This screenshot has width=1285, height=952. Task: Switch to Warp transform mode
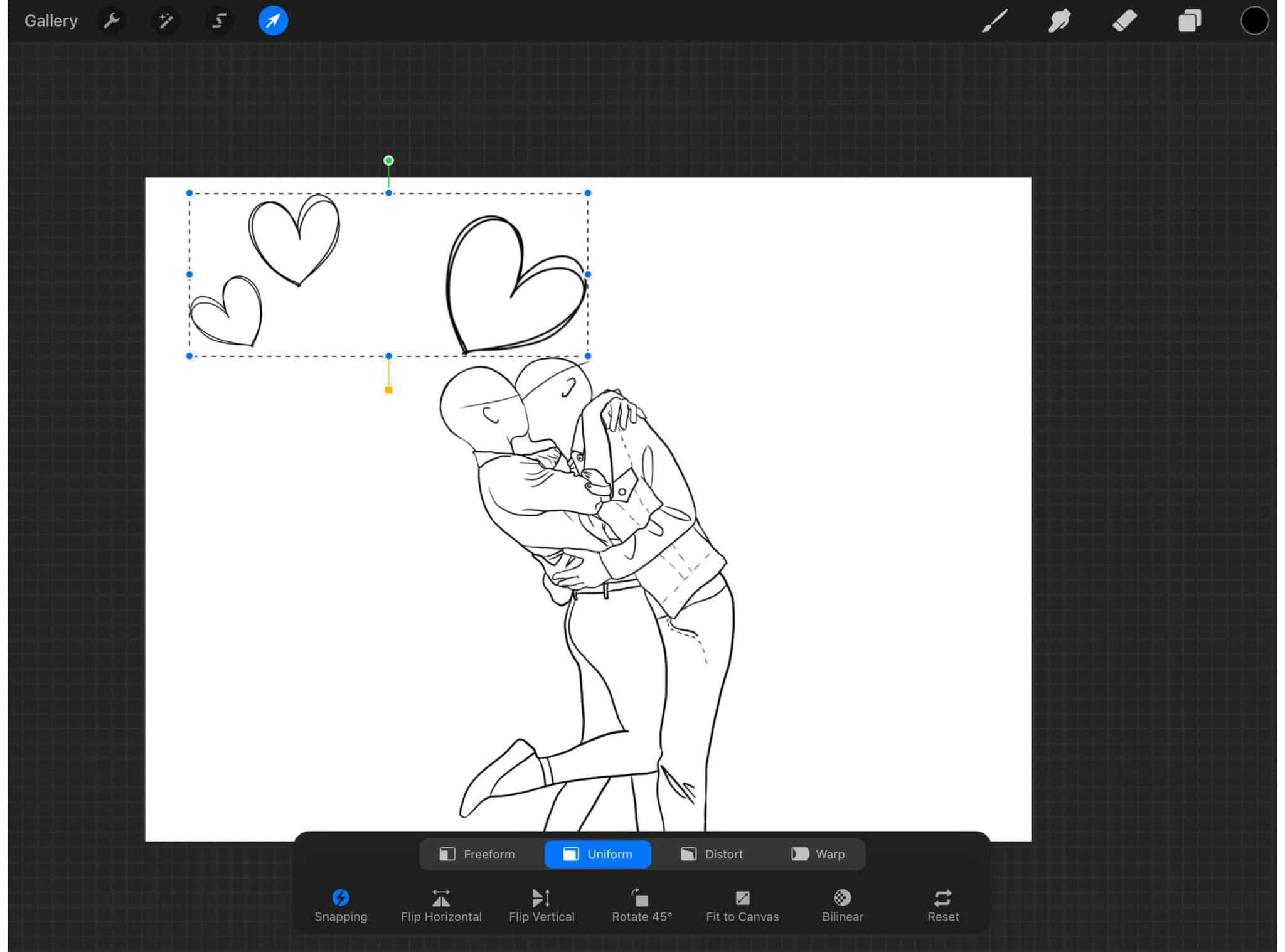click(x=819, y=854)
